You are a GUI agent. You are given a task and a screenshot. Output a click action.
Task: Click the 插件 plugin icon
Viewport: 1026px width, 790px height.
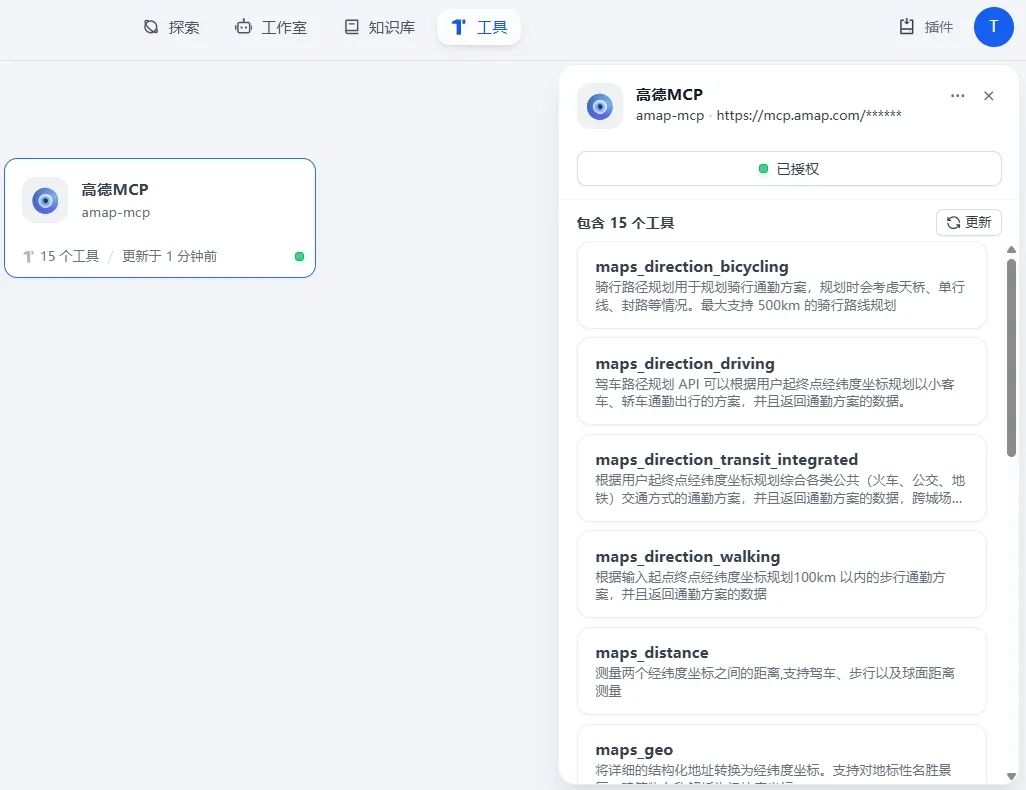click(906, 27)
